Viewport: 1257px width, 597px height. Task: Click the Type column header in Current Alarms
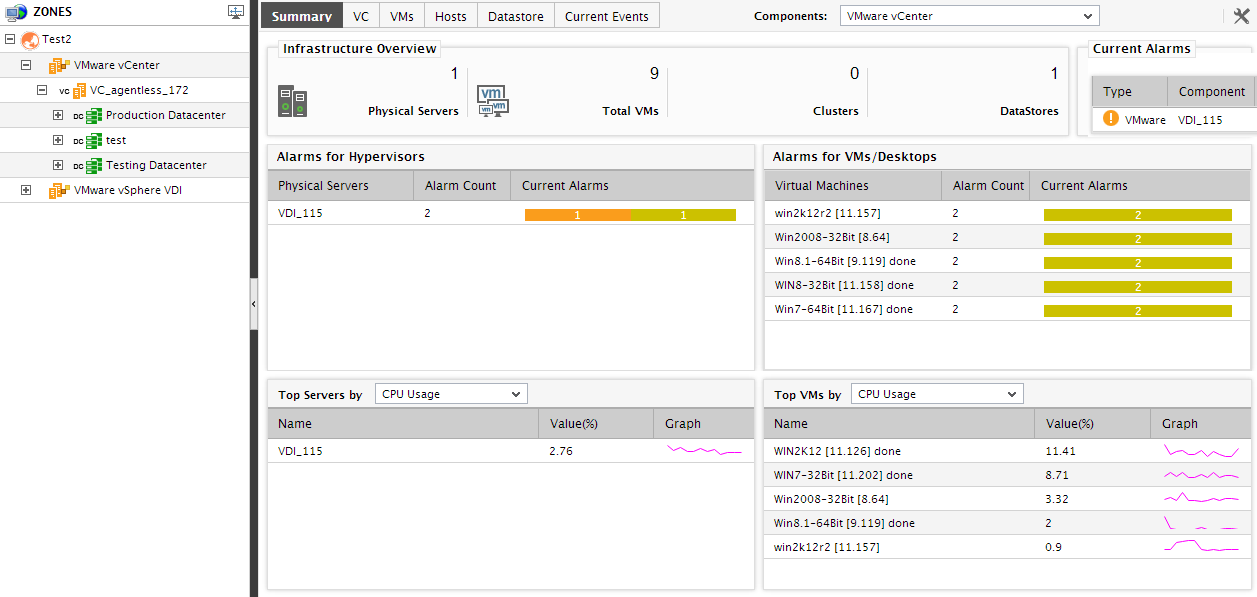[x=1129, y=91]
